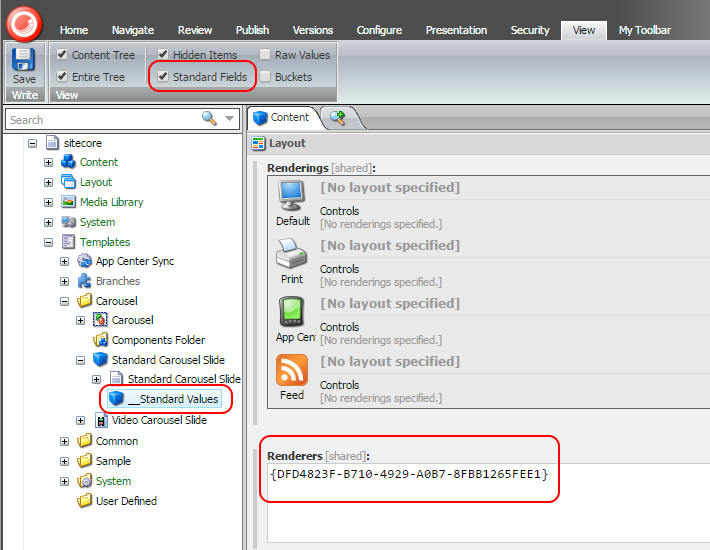The image size is (710, 550).
Task: Click the Video Carousel Slide film icon
Action: click(101, 420)
